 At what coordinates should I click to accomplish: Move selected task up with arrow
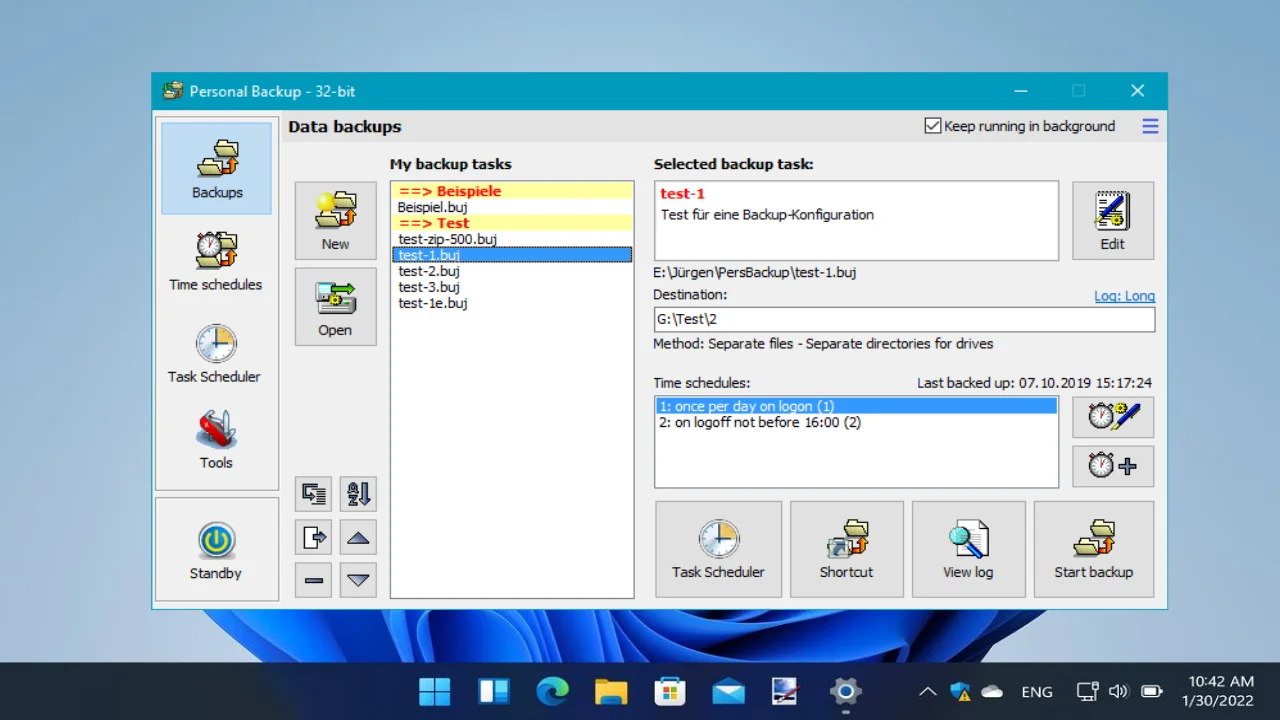pos(358,538)
